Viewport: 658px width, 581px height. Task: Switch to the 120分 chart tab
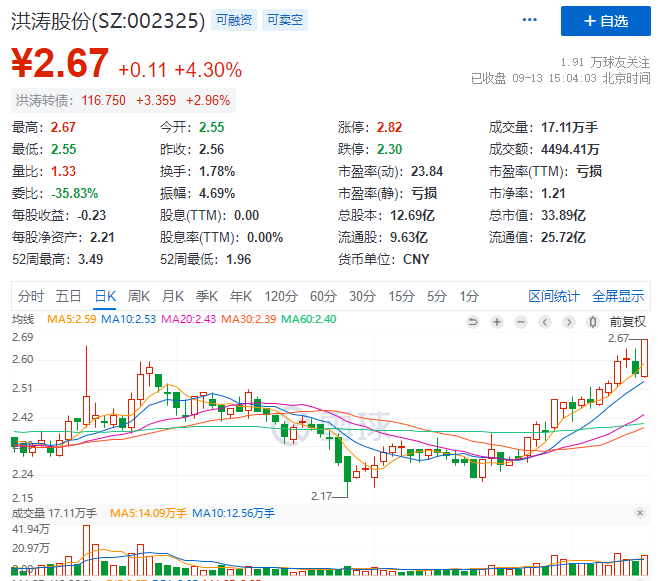click(281, 296)
